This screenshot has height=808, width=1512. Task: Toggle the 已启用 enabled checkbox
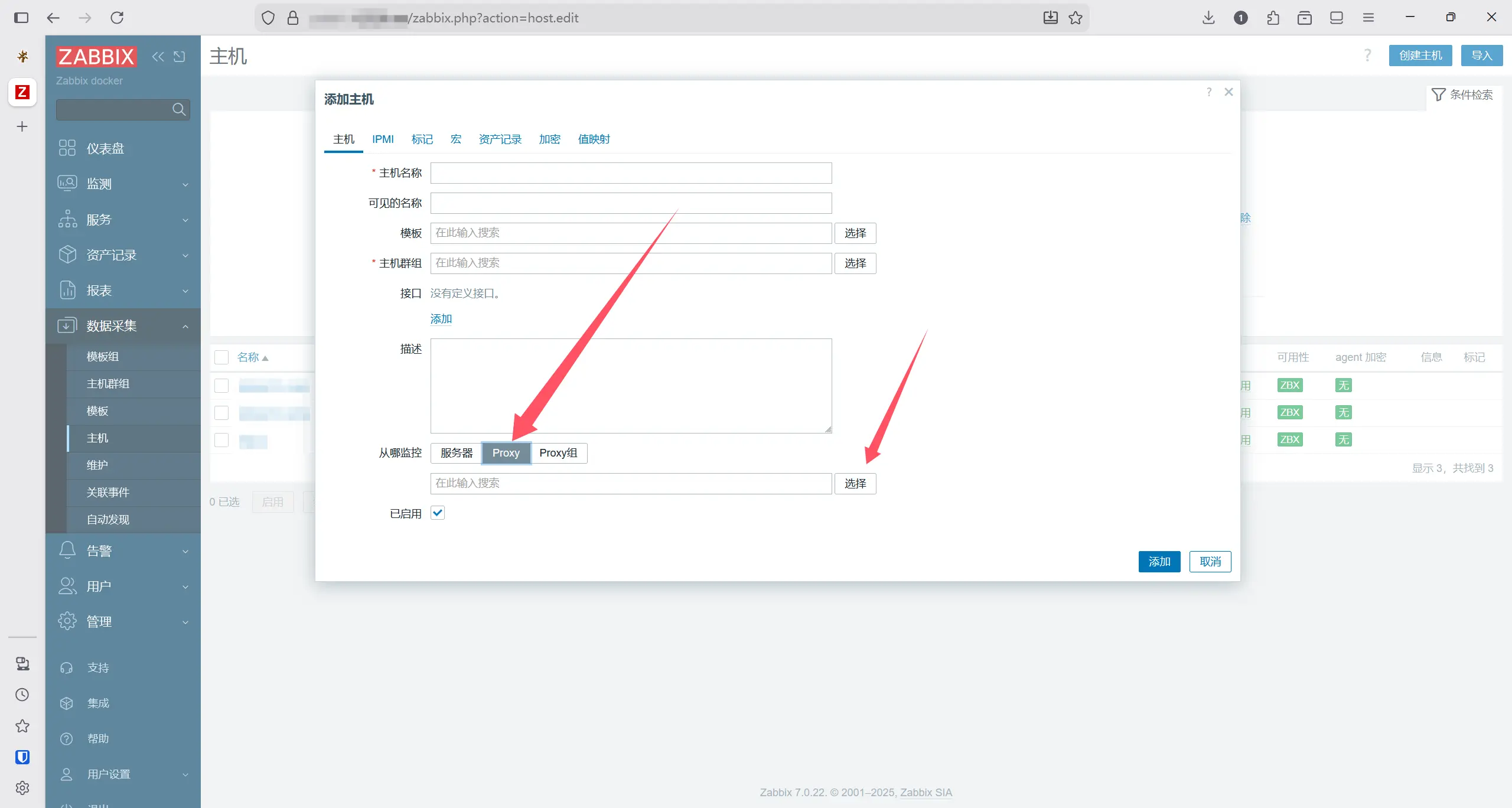pyautogui.click(x=438, y=513)
